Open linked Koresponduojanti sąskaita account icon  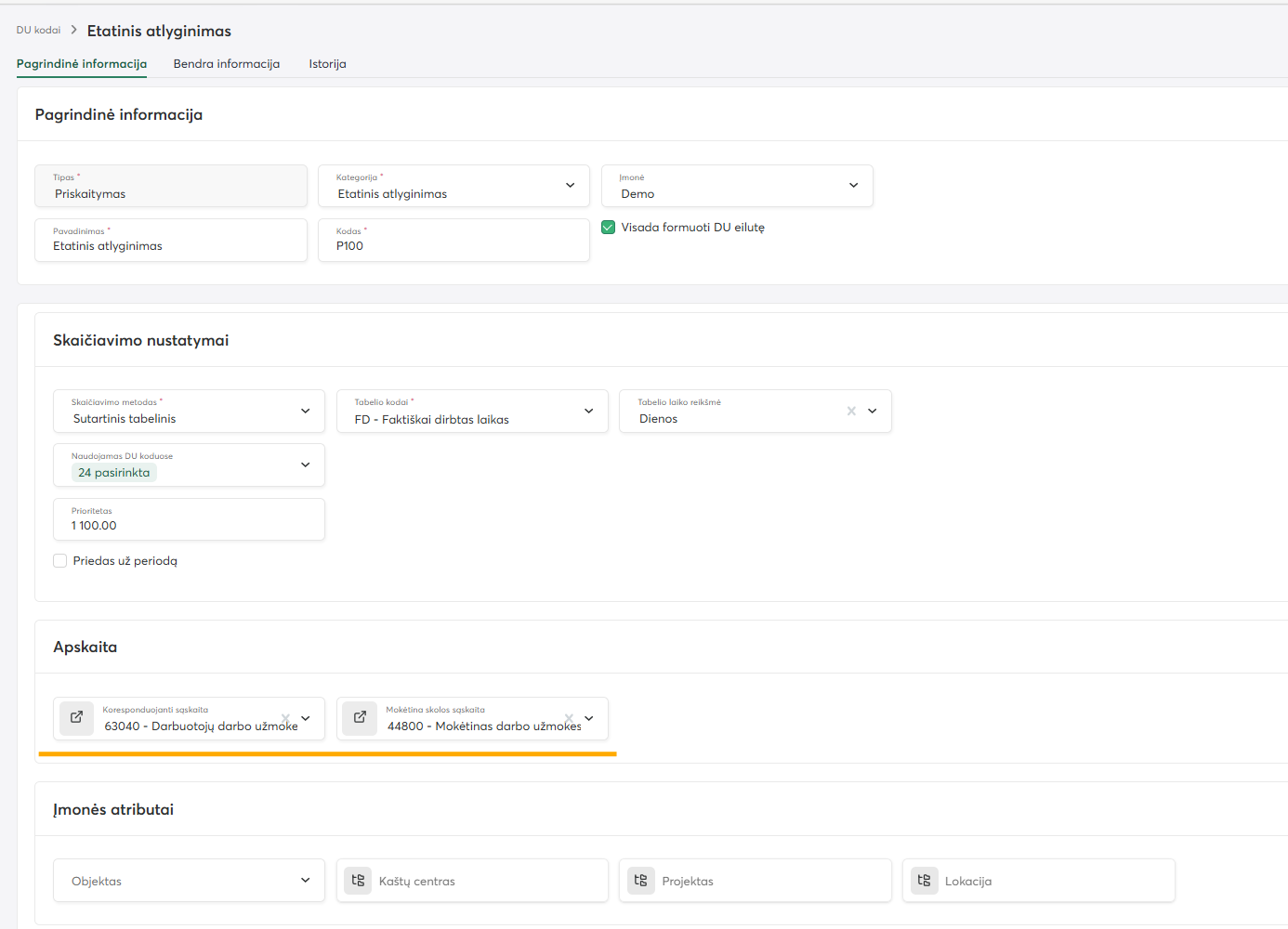point(77,718)
